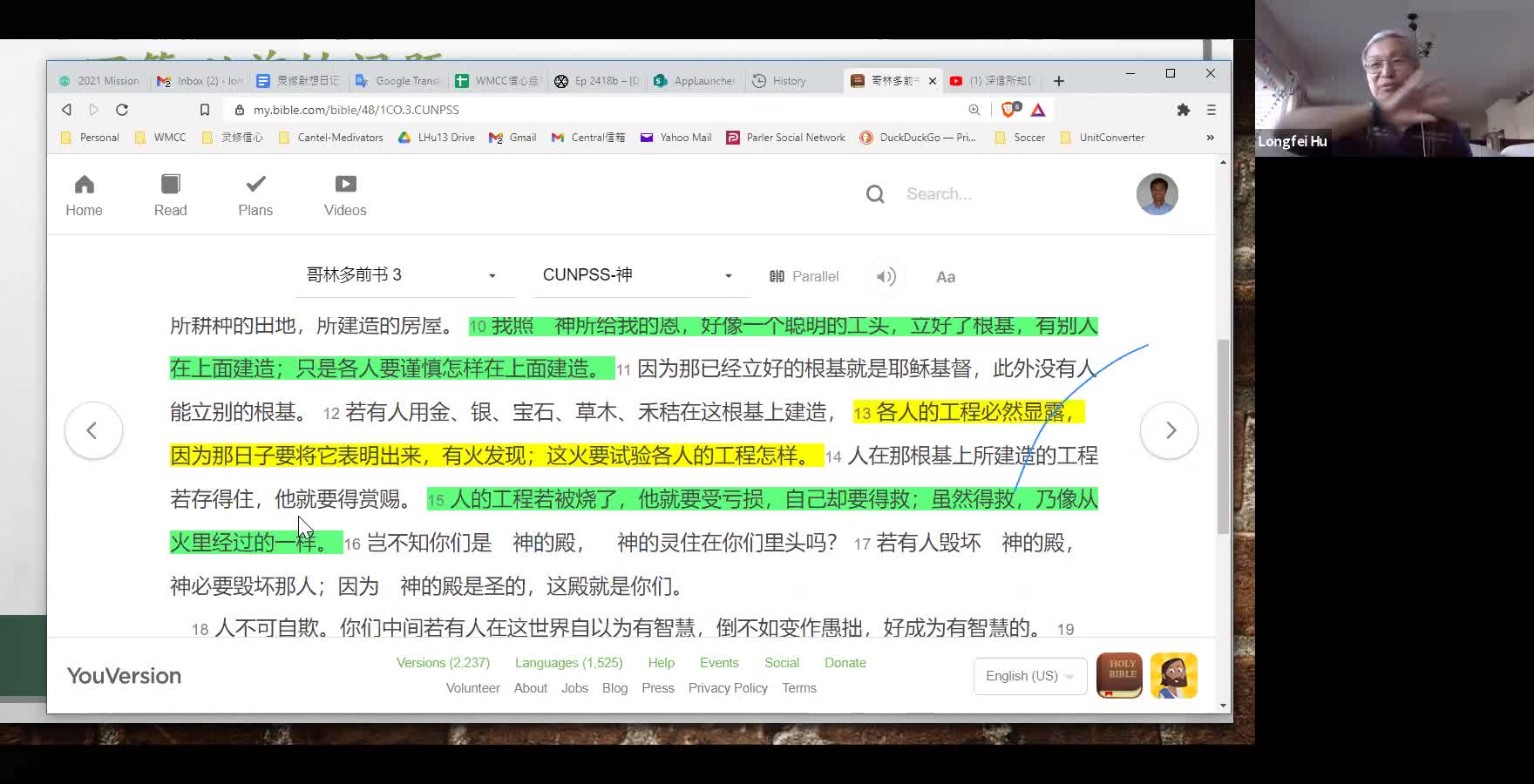Enable Parallel reading mode
The height and width of the screenshot is (784, 1534).
[x=804, y=276]
